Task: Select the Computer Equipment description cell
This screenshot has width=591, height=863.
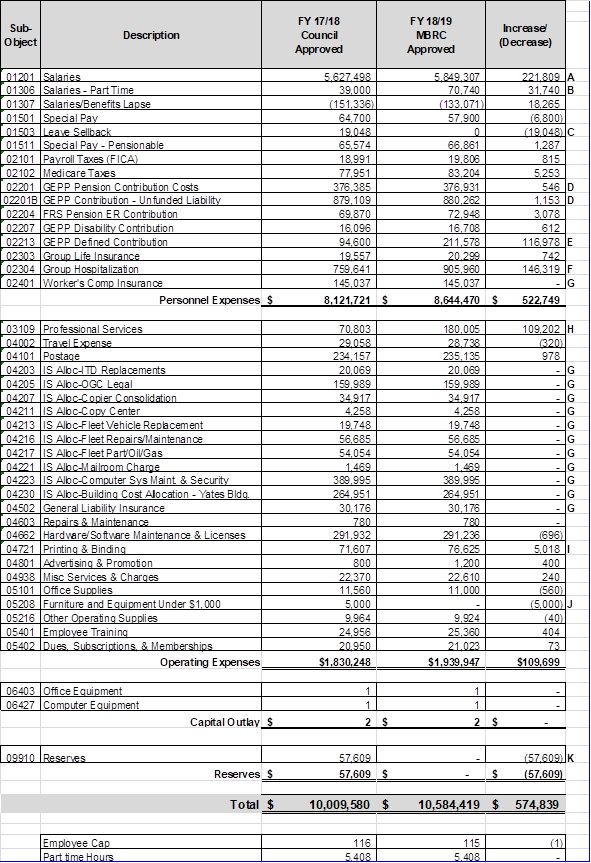Action: click(151, 705)
